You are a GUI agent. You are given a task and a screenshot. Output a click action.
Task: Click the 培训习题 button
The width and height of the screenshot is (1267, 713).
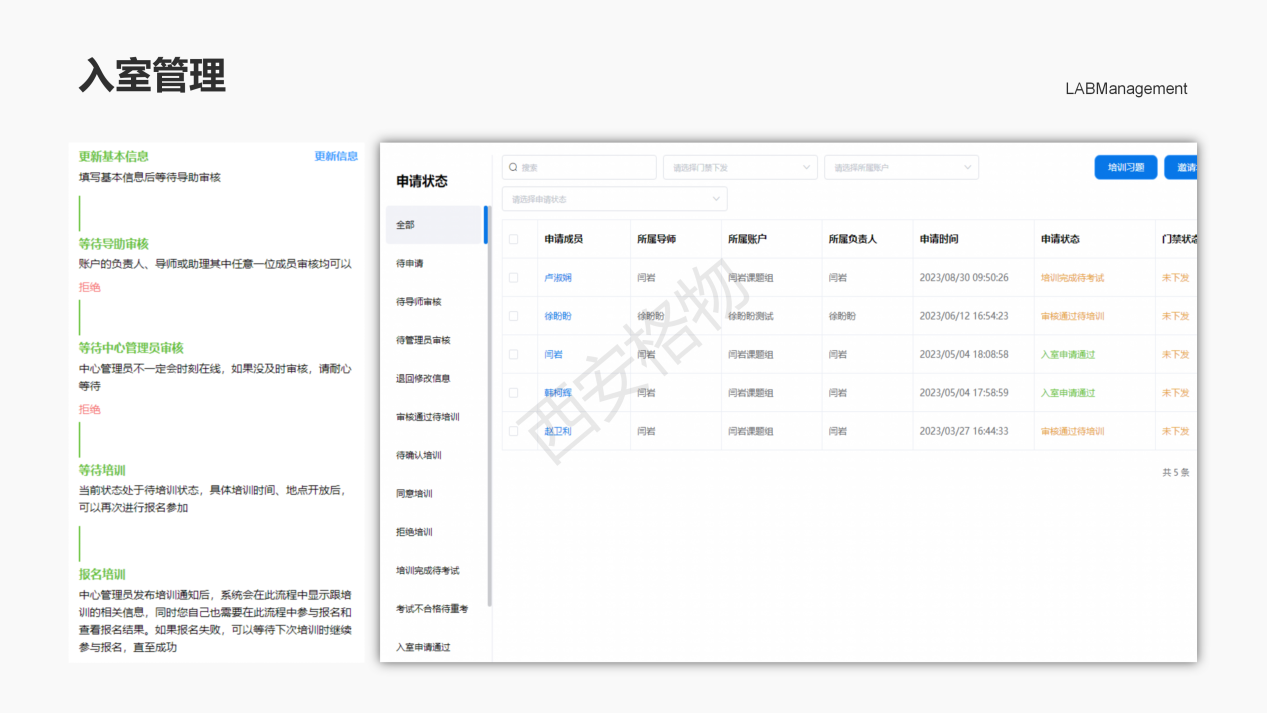click(x=1125, y=167)
